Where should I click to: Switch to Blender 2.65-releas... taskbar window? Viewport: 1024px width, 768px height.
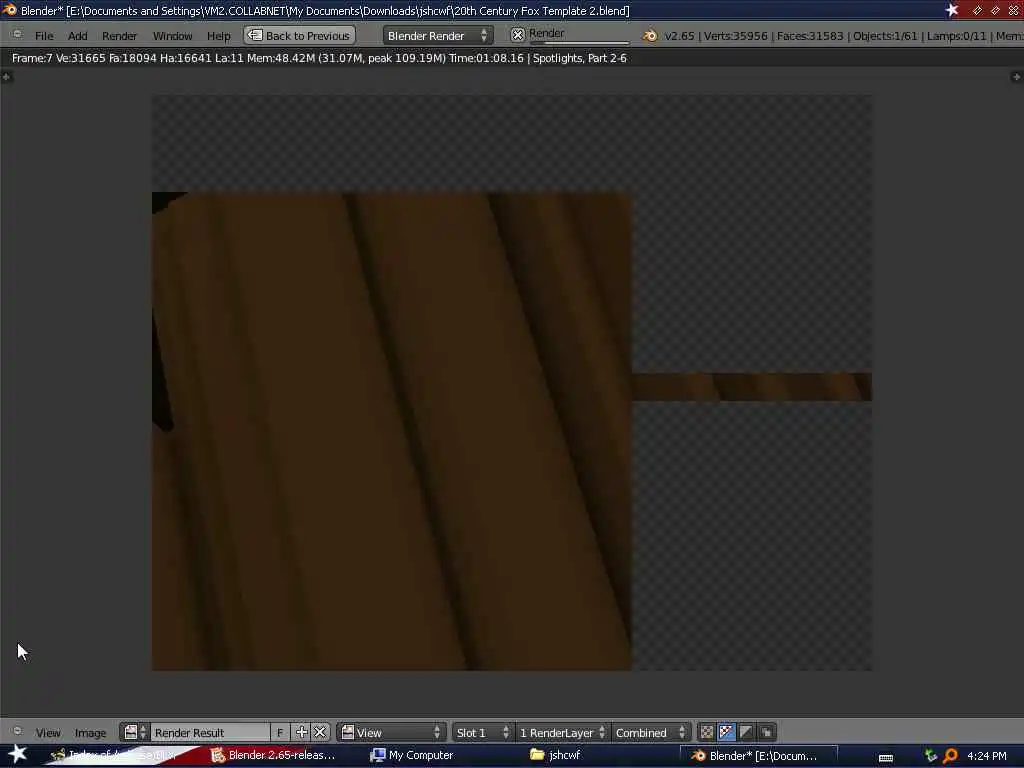tap(272, 755)
